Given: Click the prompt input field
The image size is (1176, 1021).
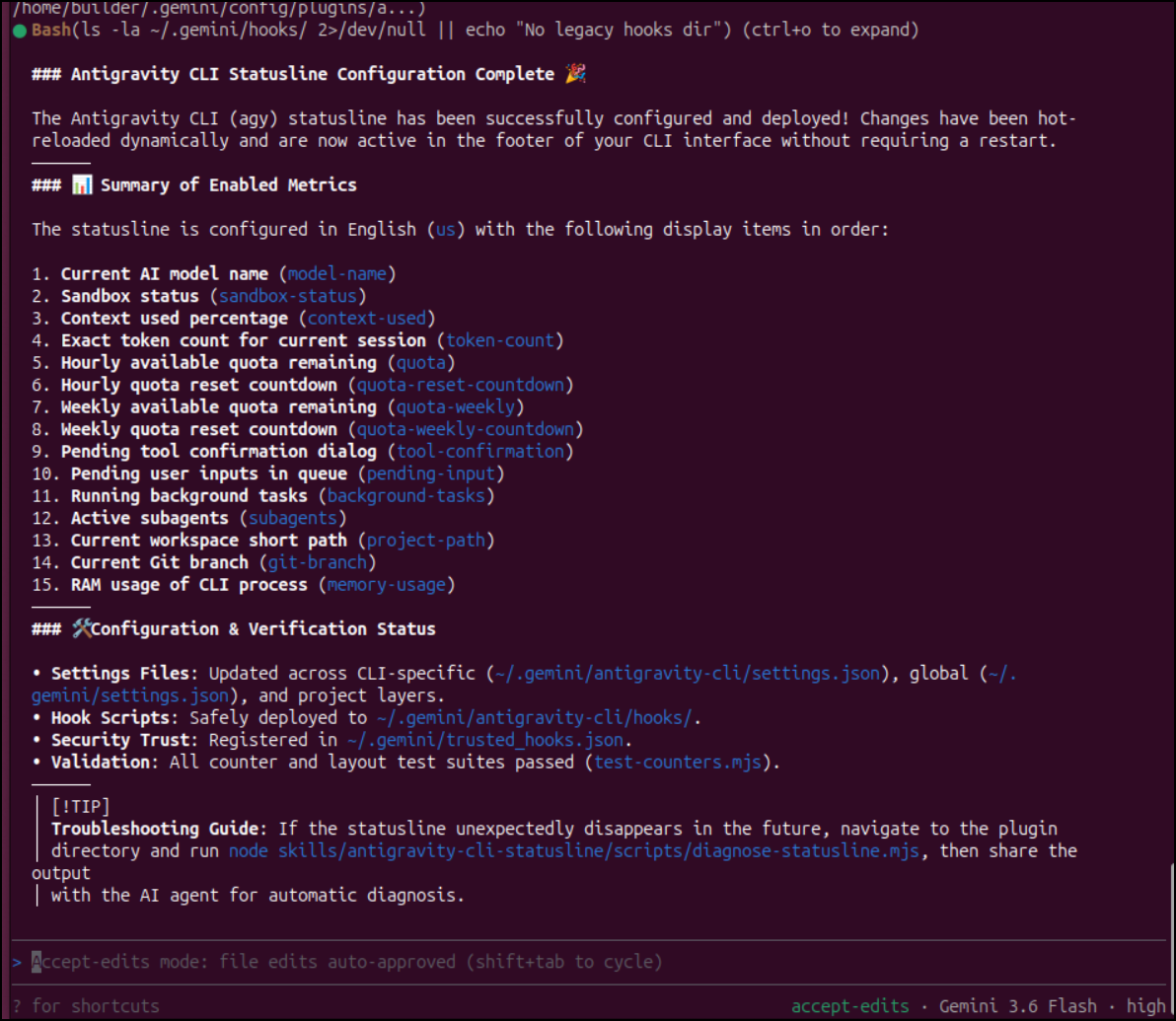Looking at the screenshot, I should click(589, 962).
